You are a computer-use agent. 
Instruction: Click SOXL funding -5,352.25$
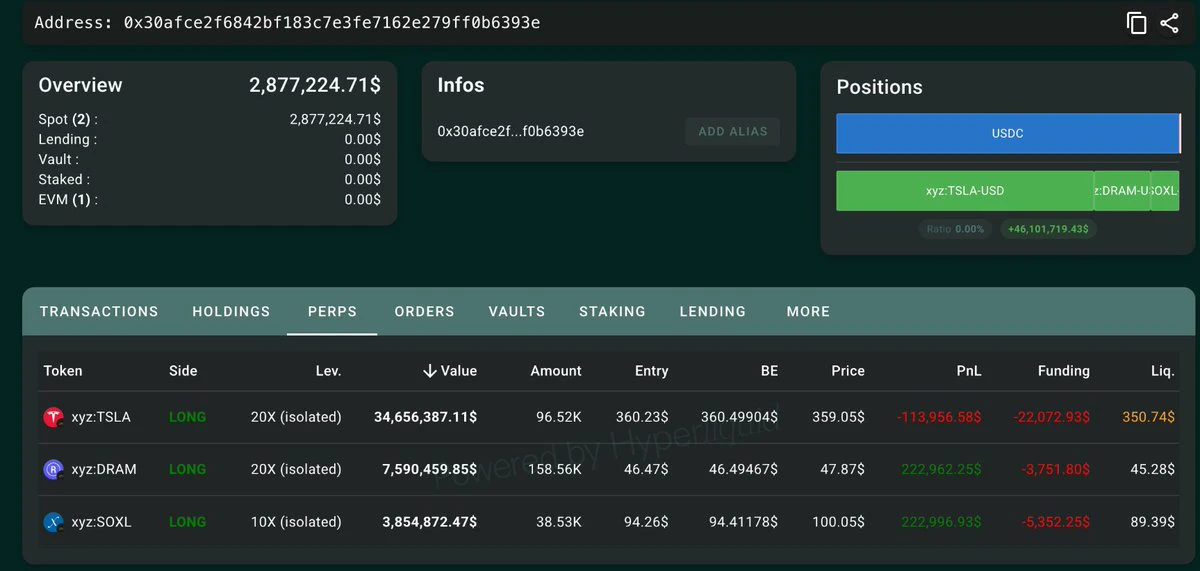[x=1054, y=522]
